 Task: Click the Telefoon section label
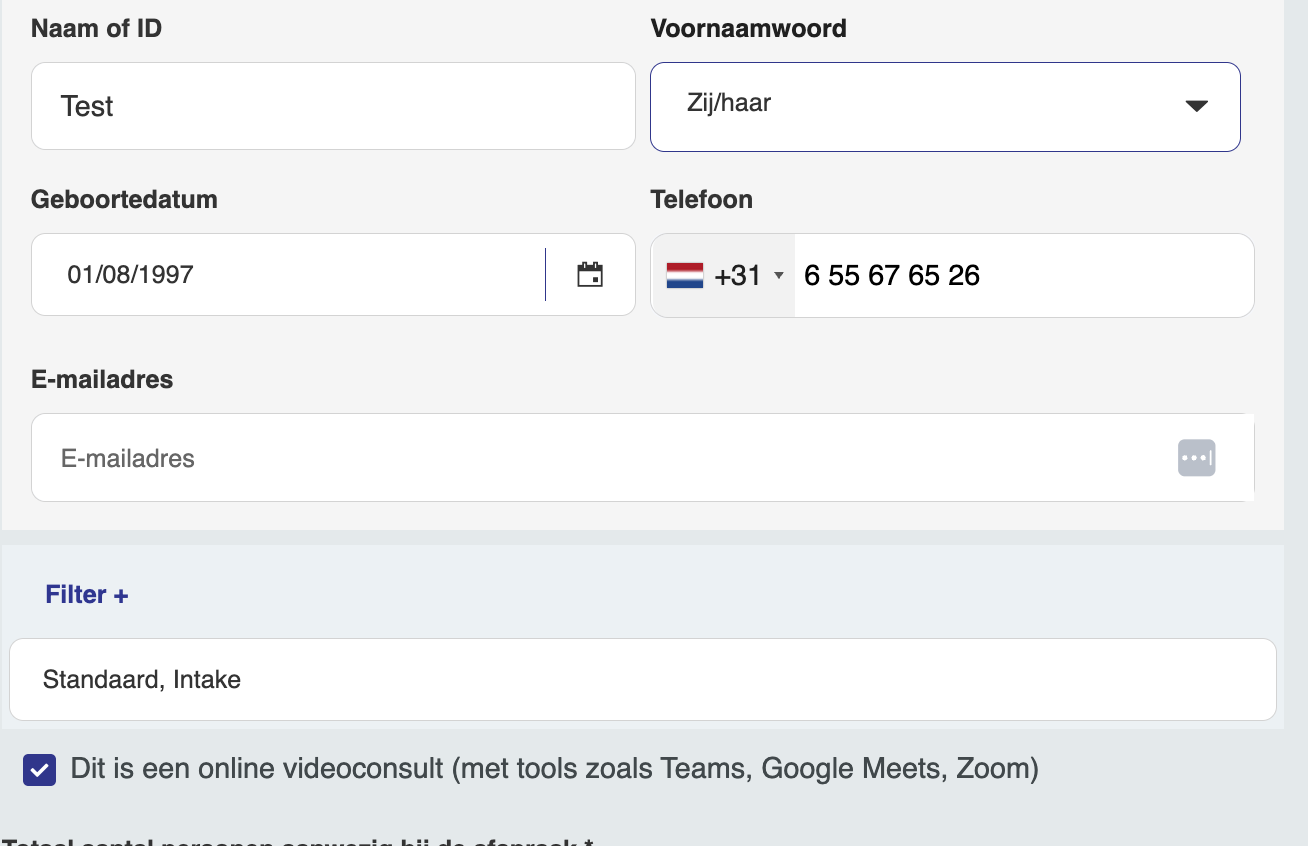[x=701, y=199]
